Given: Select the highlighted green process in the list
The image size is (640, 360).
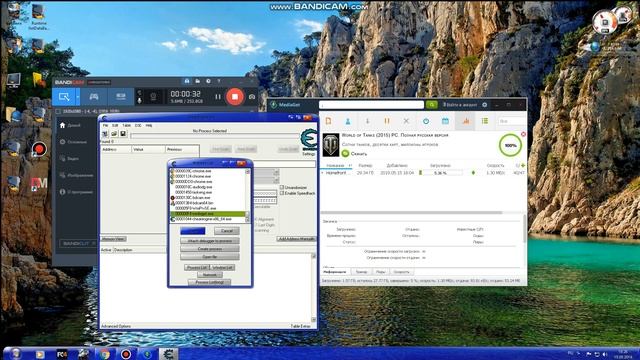Looking at the screenshot, I should pyautogui.click(x=207, y=213).
